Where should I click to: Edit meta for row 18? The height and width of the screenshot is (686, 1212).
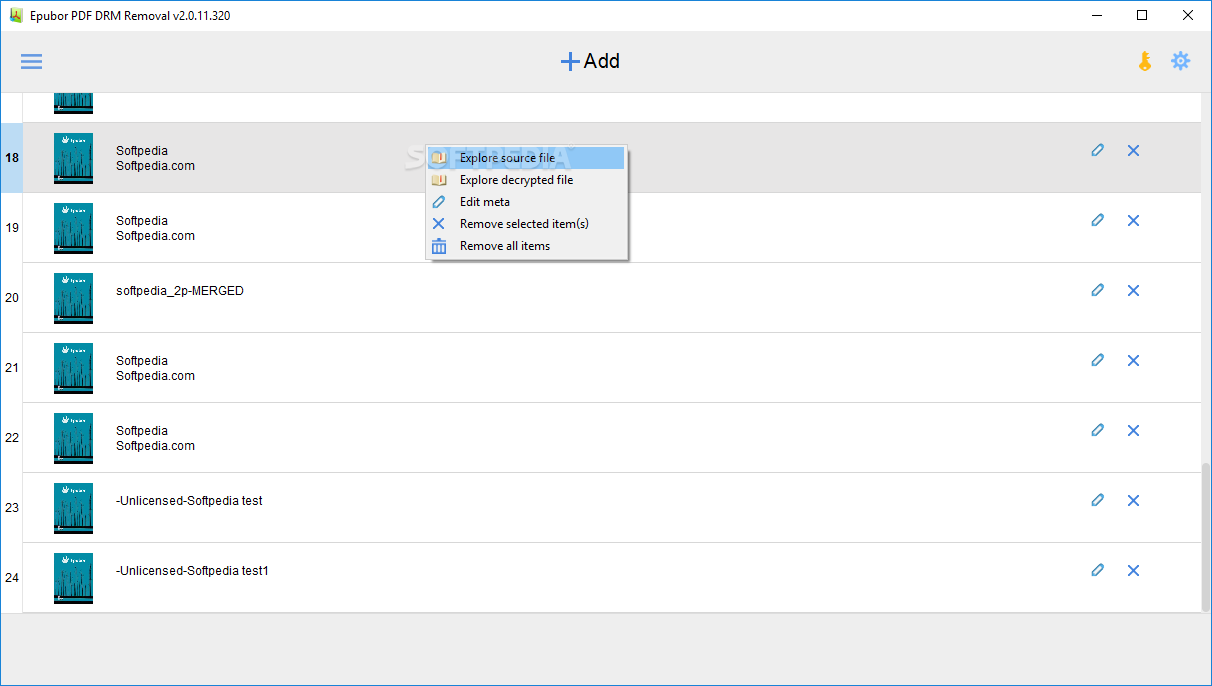coord(1097,150)
